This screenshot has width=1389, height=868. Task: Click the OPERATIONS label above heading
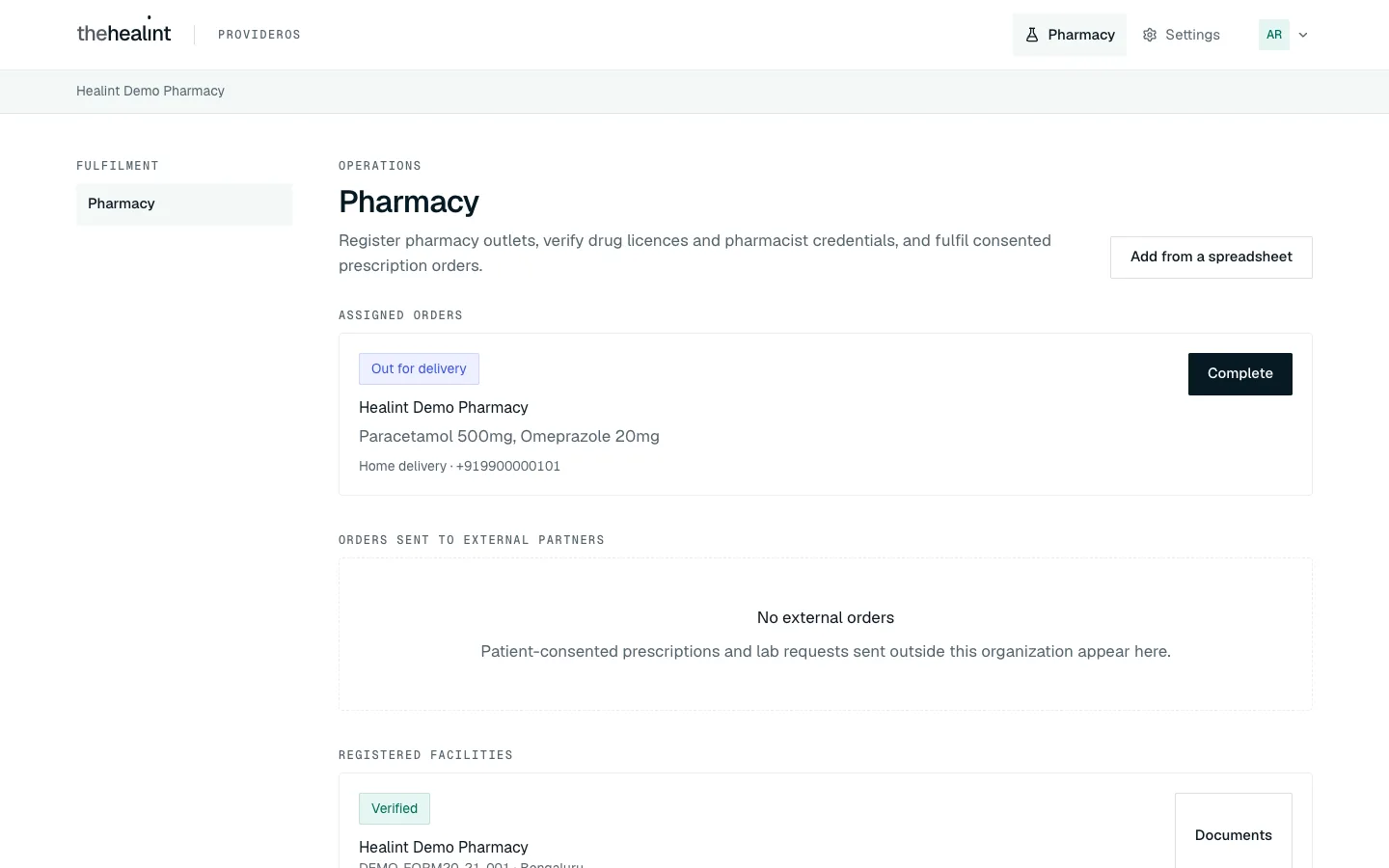[380, 166]
